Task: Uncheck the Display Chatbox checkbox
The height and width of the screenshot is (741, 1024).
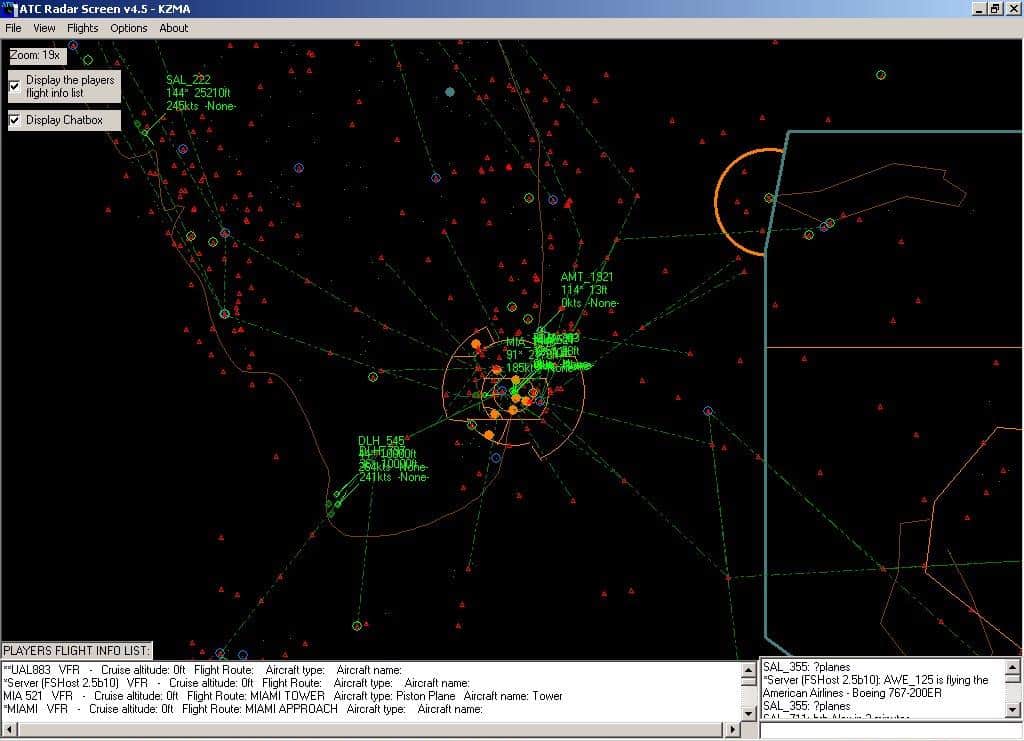Action: [x=15, y=120]
